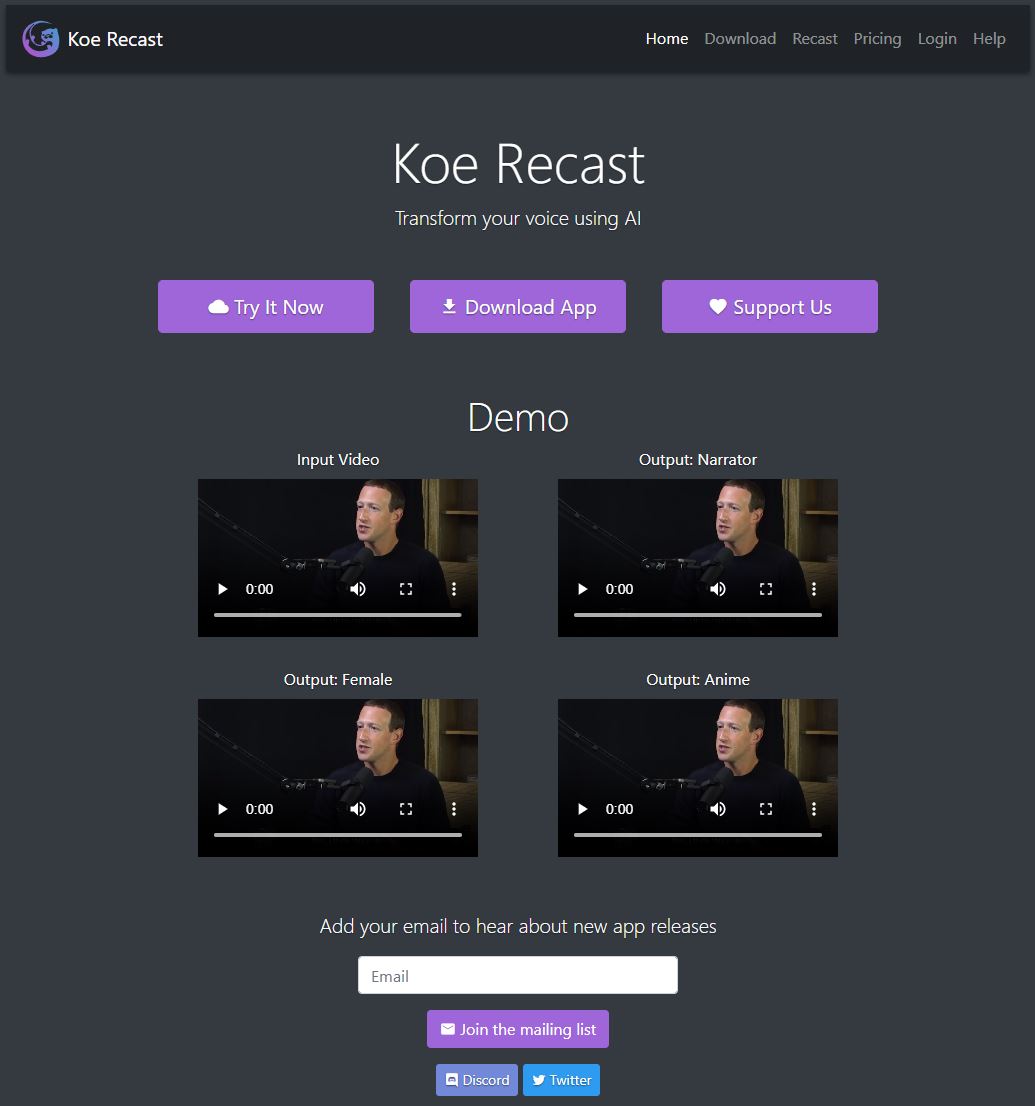Open the Login page
The image size is (1035, 1106).
click(937, 39)
